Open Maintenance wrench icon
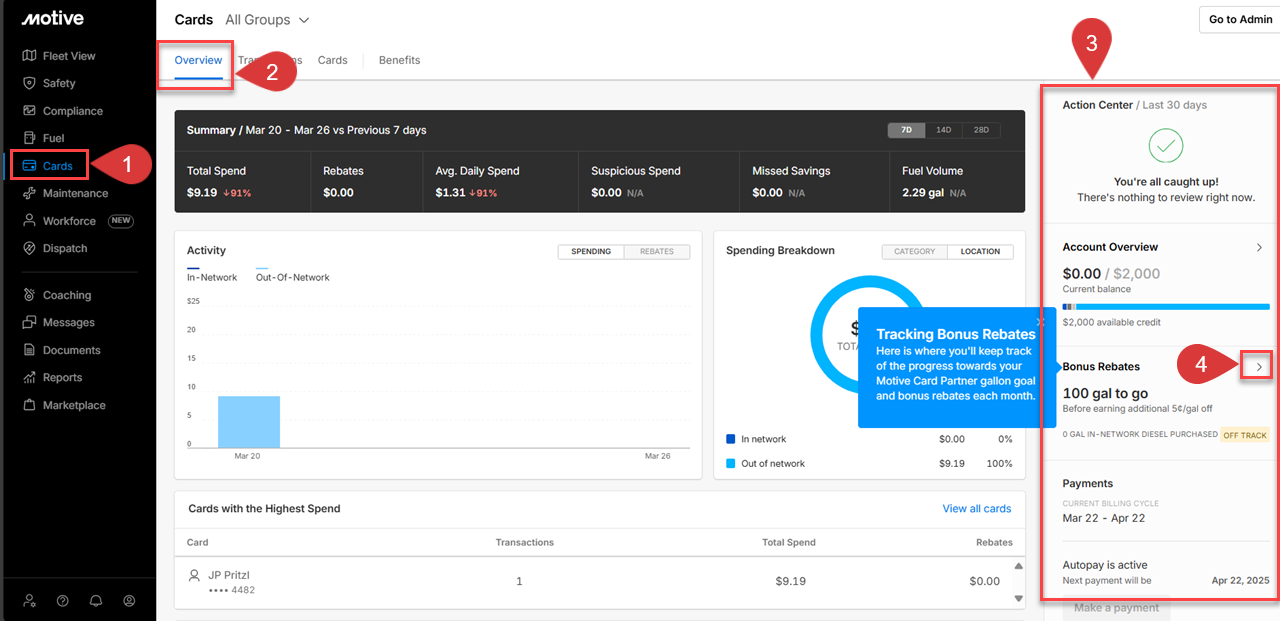The height and width of the screenshot is (621, 1280). [29, 193]
